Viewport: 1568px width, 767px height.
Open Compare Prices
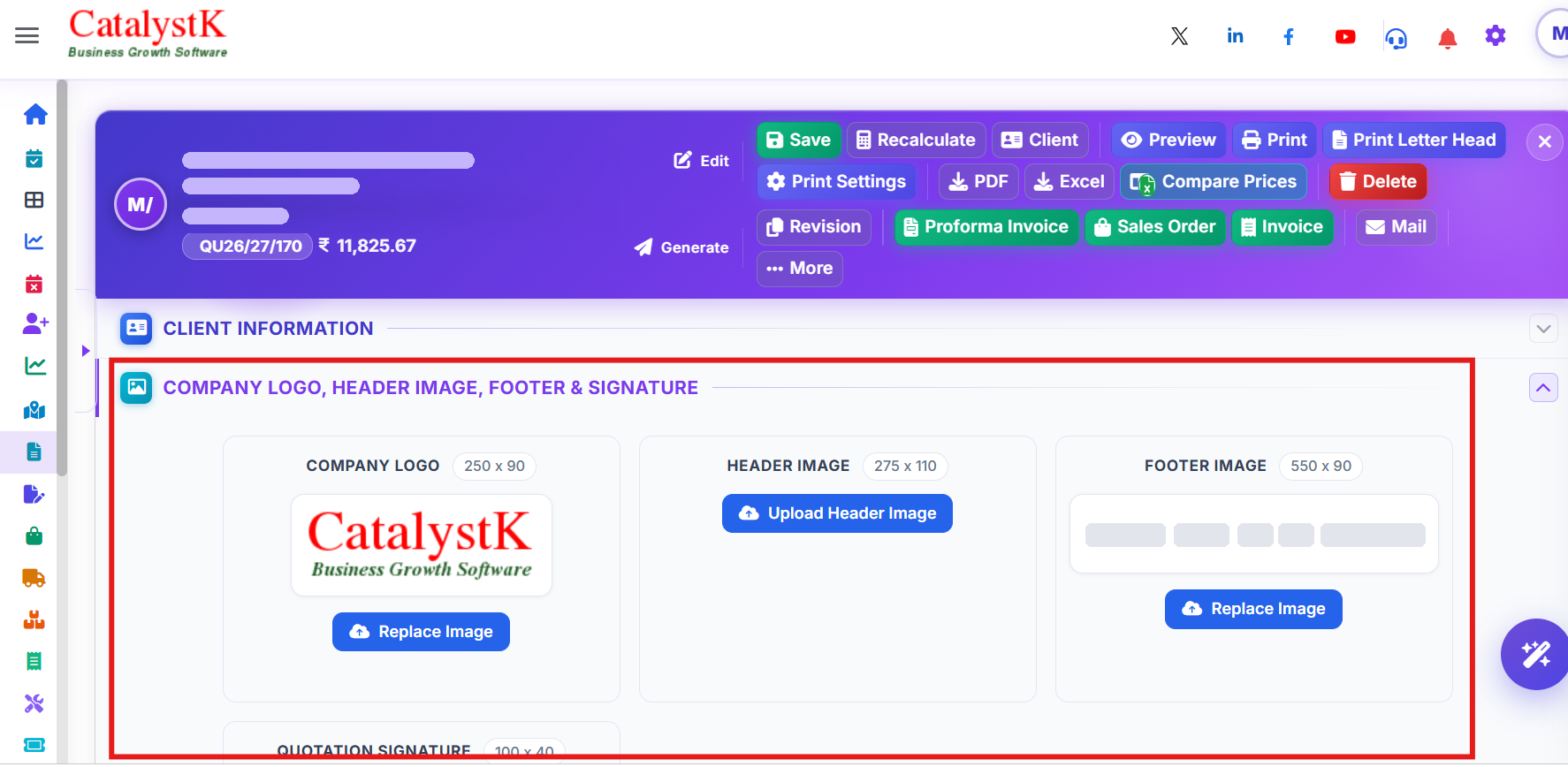coord(1214,182)
